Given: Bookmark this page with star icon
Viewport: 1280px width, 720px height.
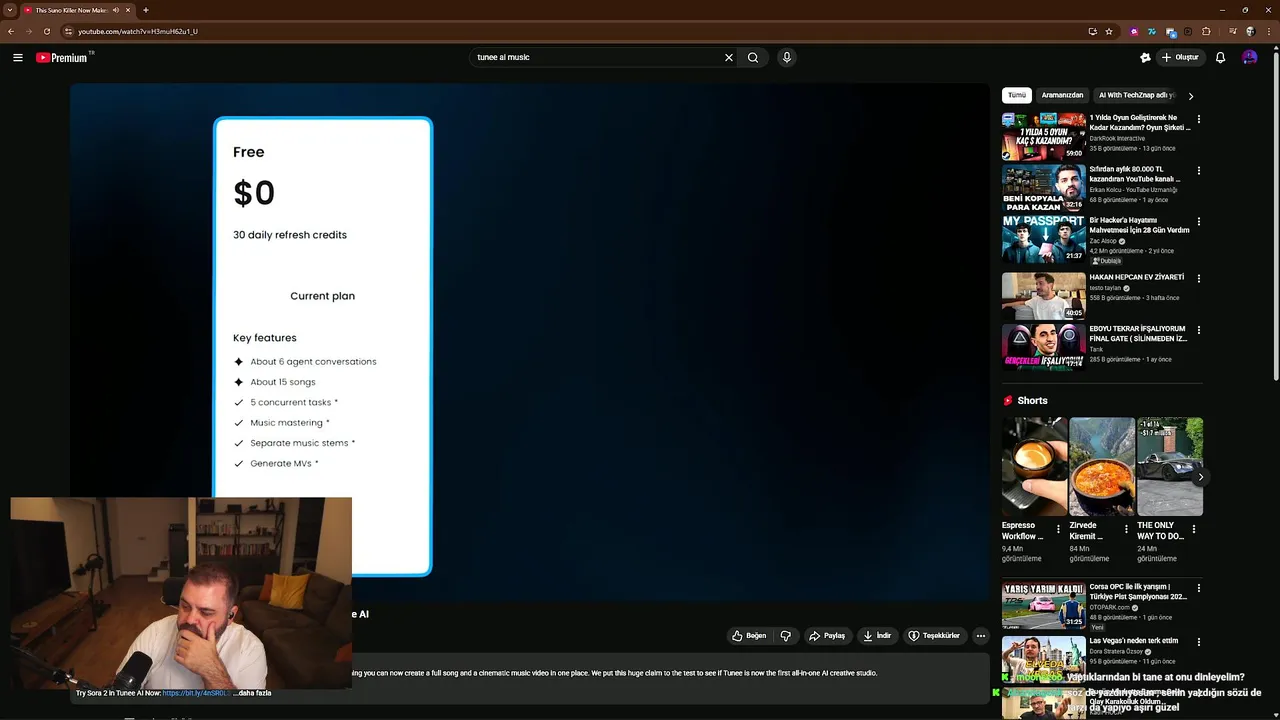Looking at the screenshot, I should click(1109, 31).
